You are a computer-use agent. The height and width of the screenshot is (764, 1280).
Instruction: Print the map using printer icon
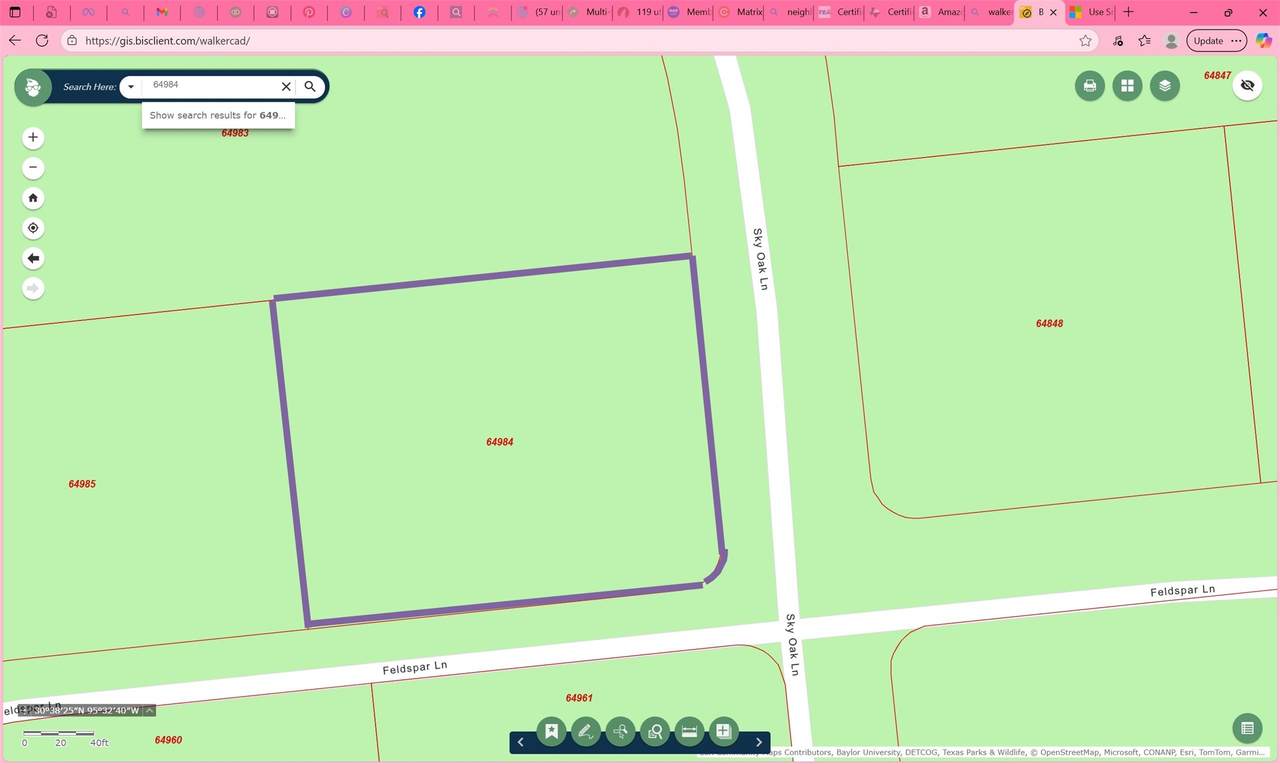point(1089,86)
